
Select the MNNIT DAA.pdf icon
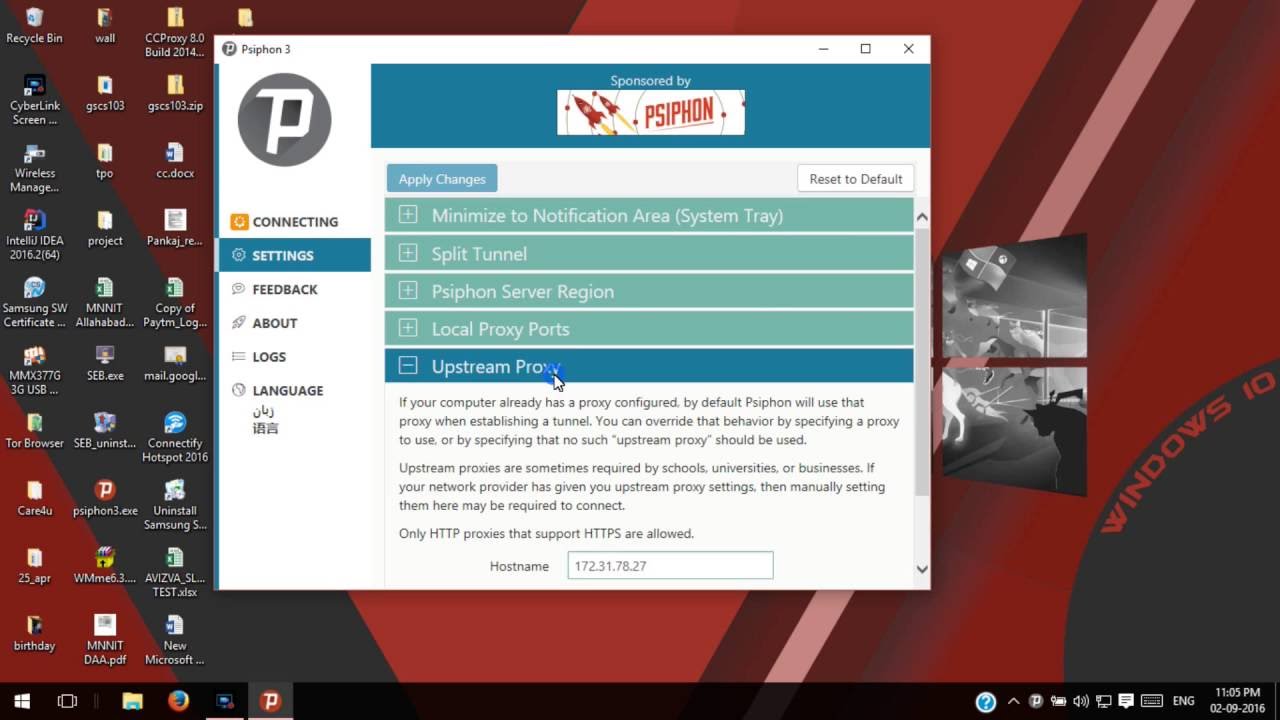[x=105, y=639]
